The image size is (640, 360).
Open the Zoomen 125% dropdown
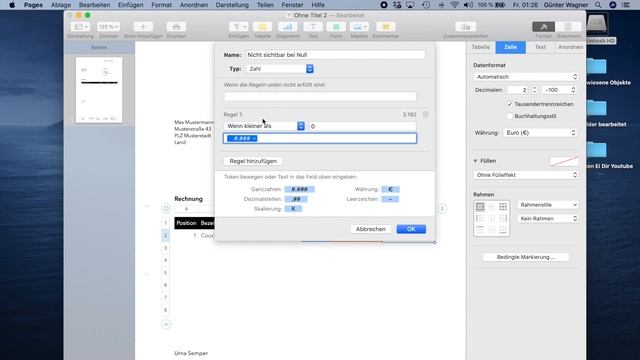tap(108, 27)
